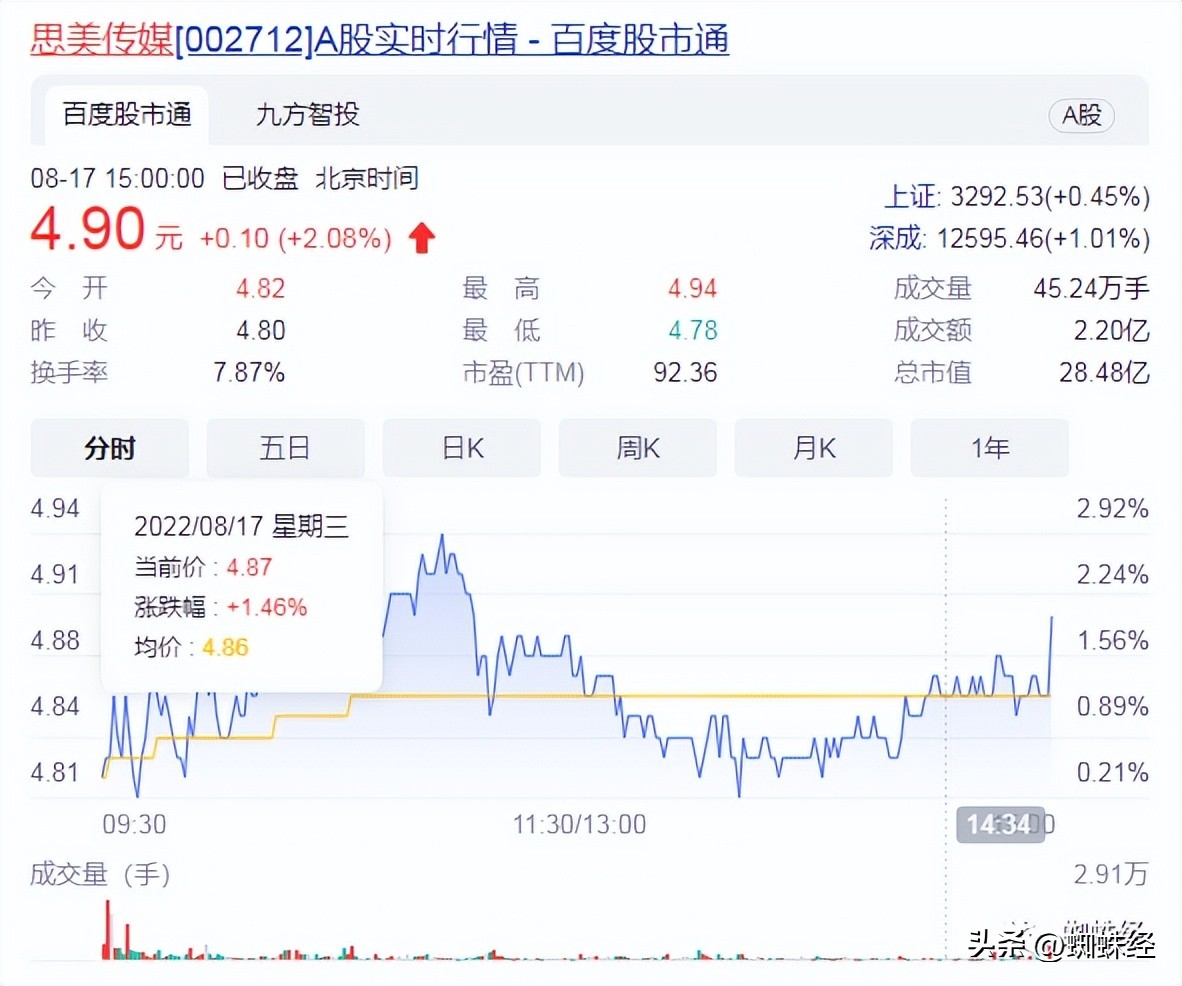Screen dimensions: 1182x986
Task: Click the 换手率 turnover rate value
Action: click(249, 372)
